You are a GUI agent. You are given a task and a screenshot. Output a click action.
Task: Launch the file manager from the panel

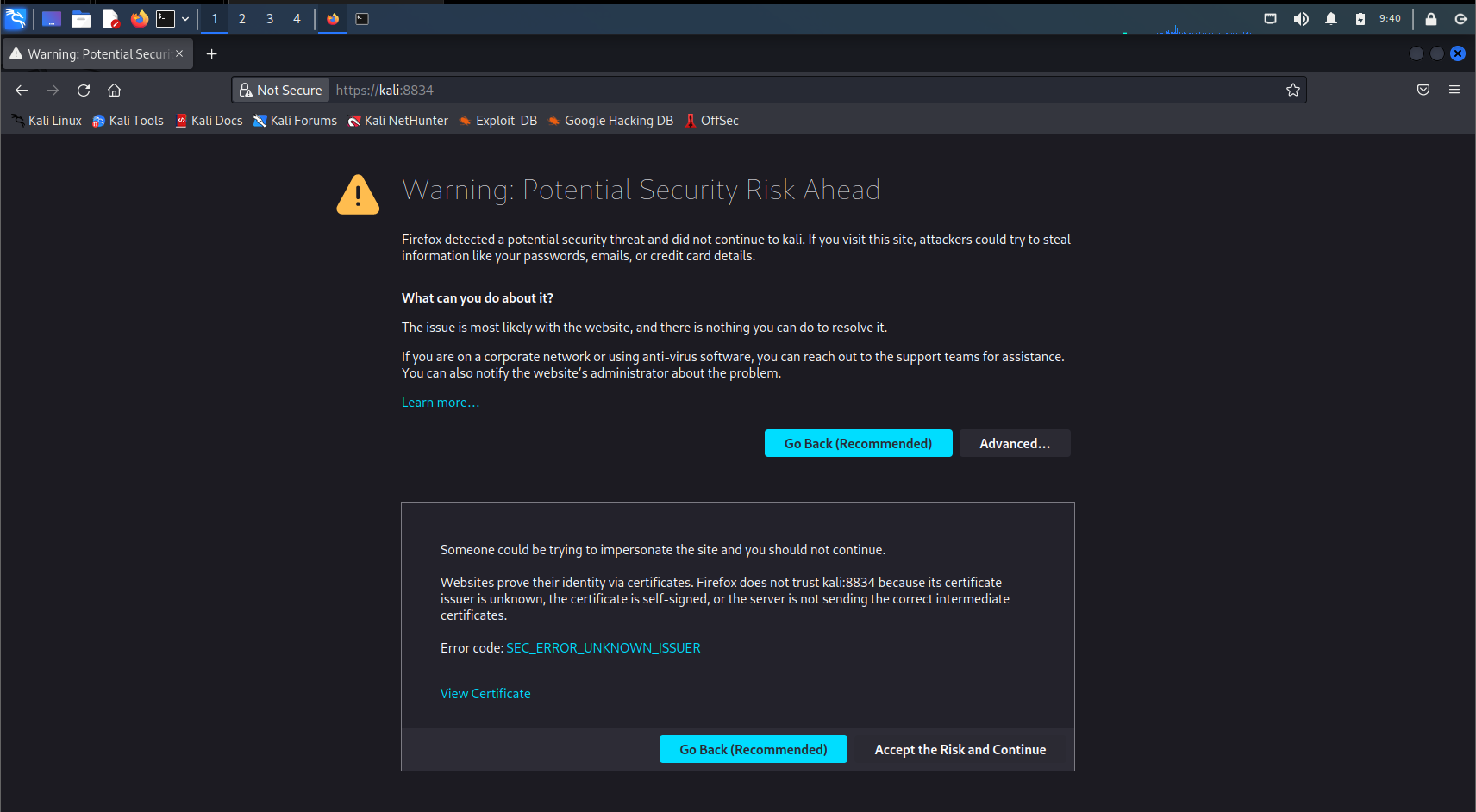click(81, 18)
